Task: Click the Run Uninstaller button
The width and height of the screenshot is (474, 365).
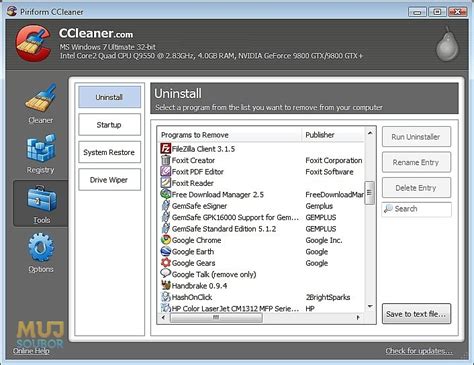Action: pos(416,137)
